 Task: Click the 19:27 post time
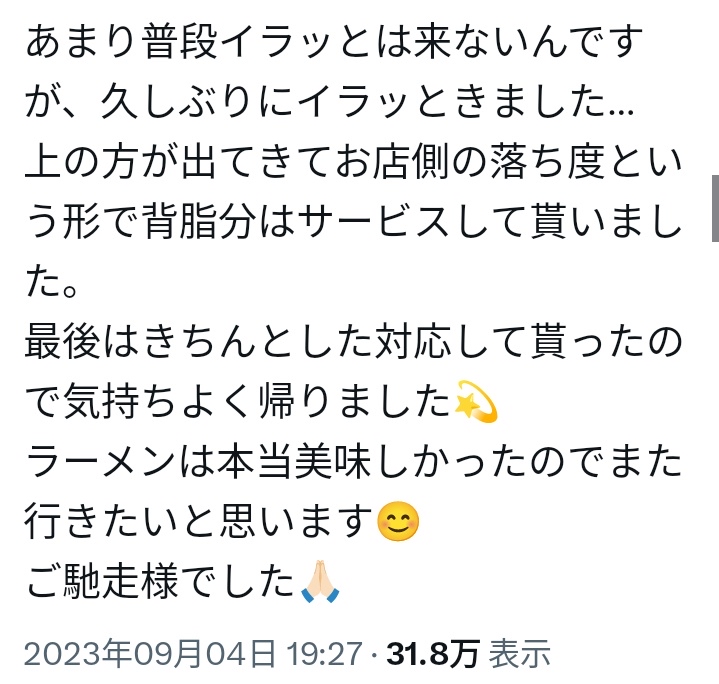click(x=325, y=653)
